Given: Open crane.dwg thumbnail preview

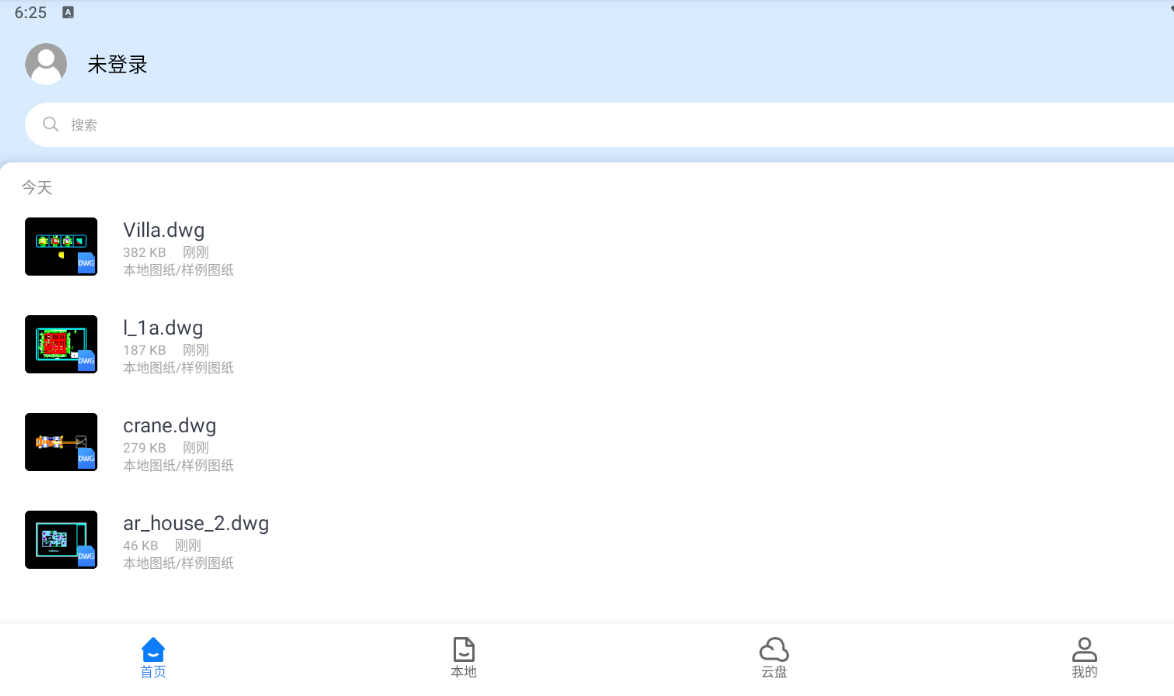Looking at the screenshot, I should tap(61, 442).
